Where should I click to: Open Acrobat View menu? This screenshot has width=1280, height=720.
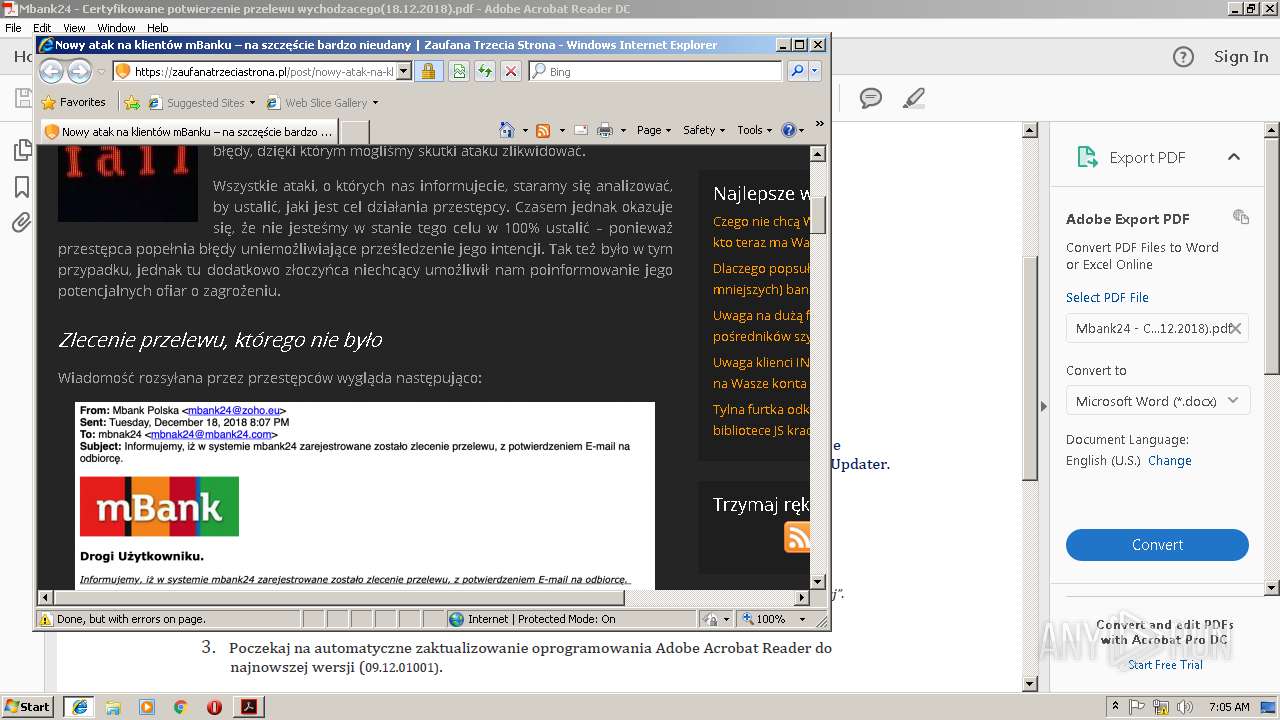74,28
